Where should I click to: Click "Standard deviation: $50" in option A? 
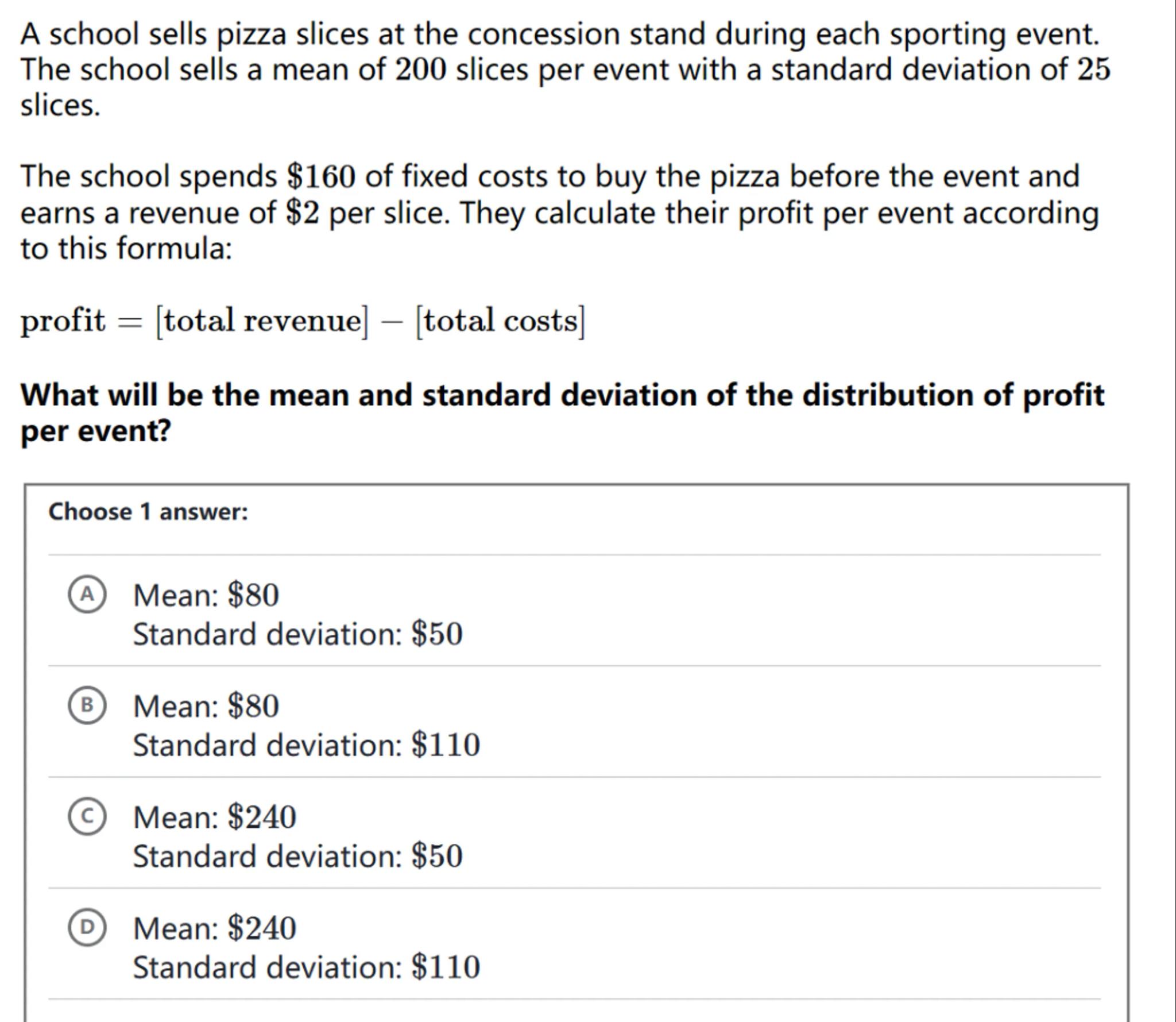click(297, 634)
